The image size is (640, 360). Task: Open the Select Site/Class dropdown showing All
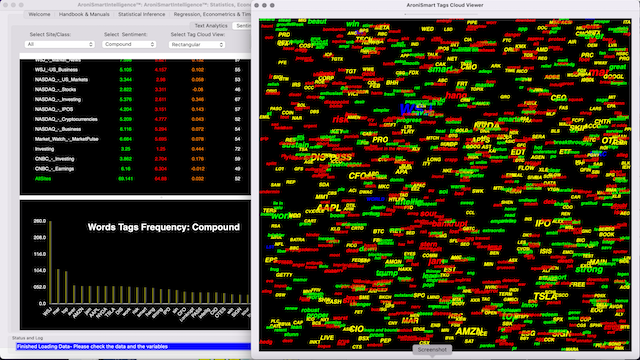[60, 44]
